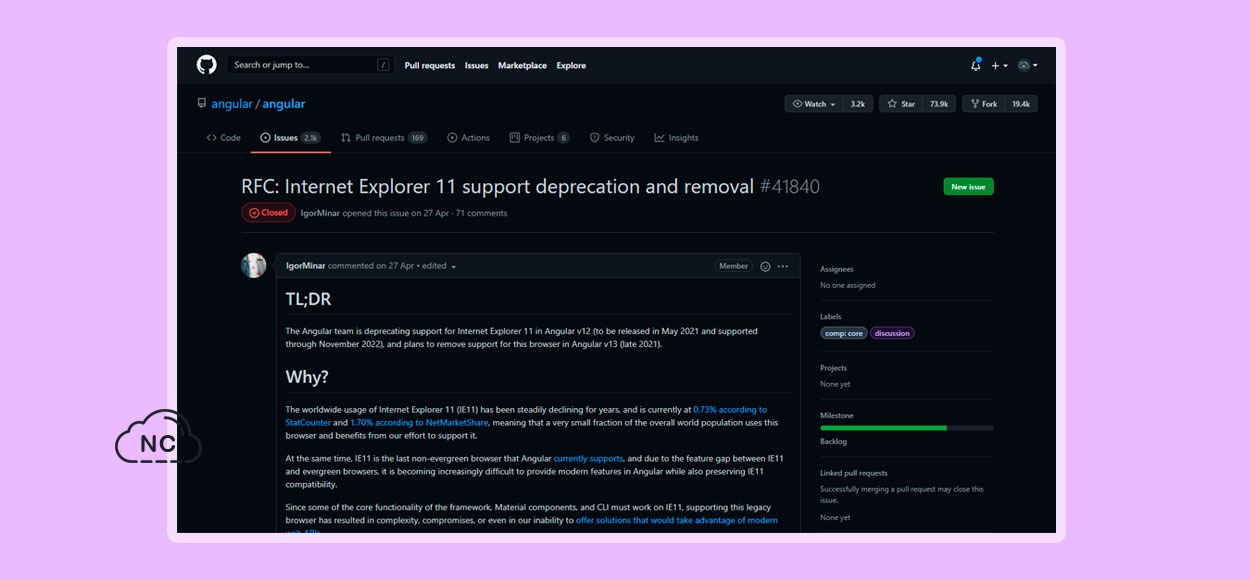Add an emoji reaction with smiley icon

pos(765,266)
